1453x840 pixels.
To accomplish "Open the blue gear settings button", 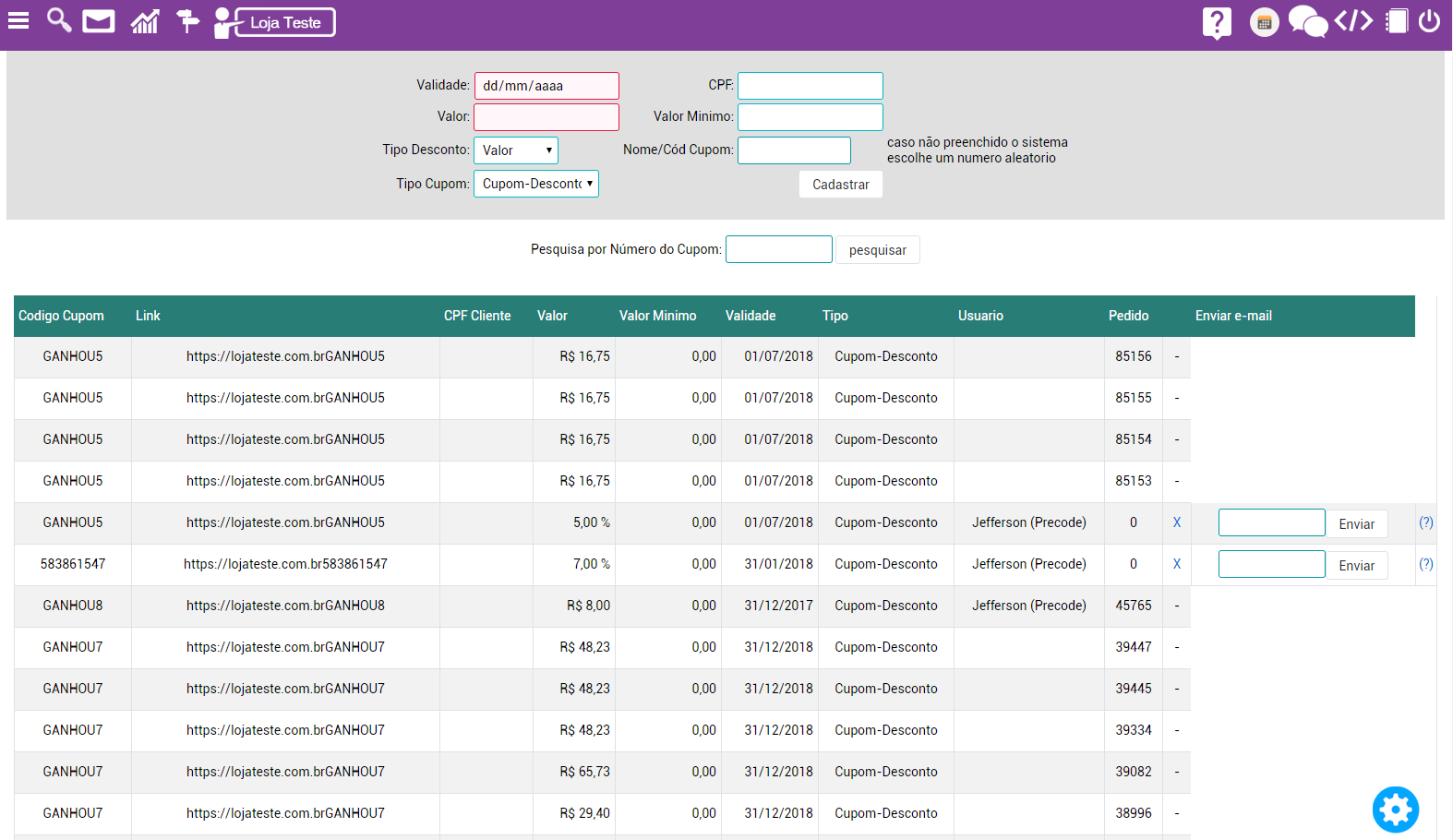I will [x=1396, y=810].
